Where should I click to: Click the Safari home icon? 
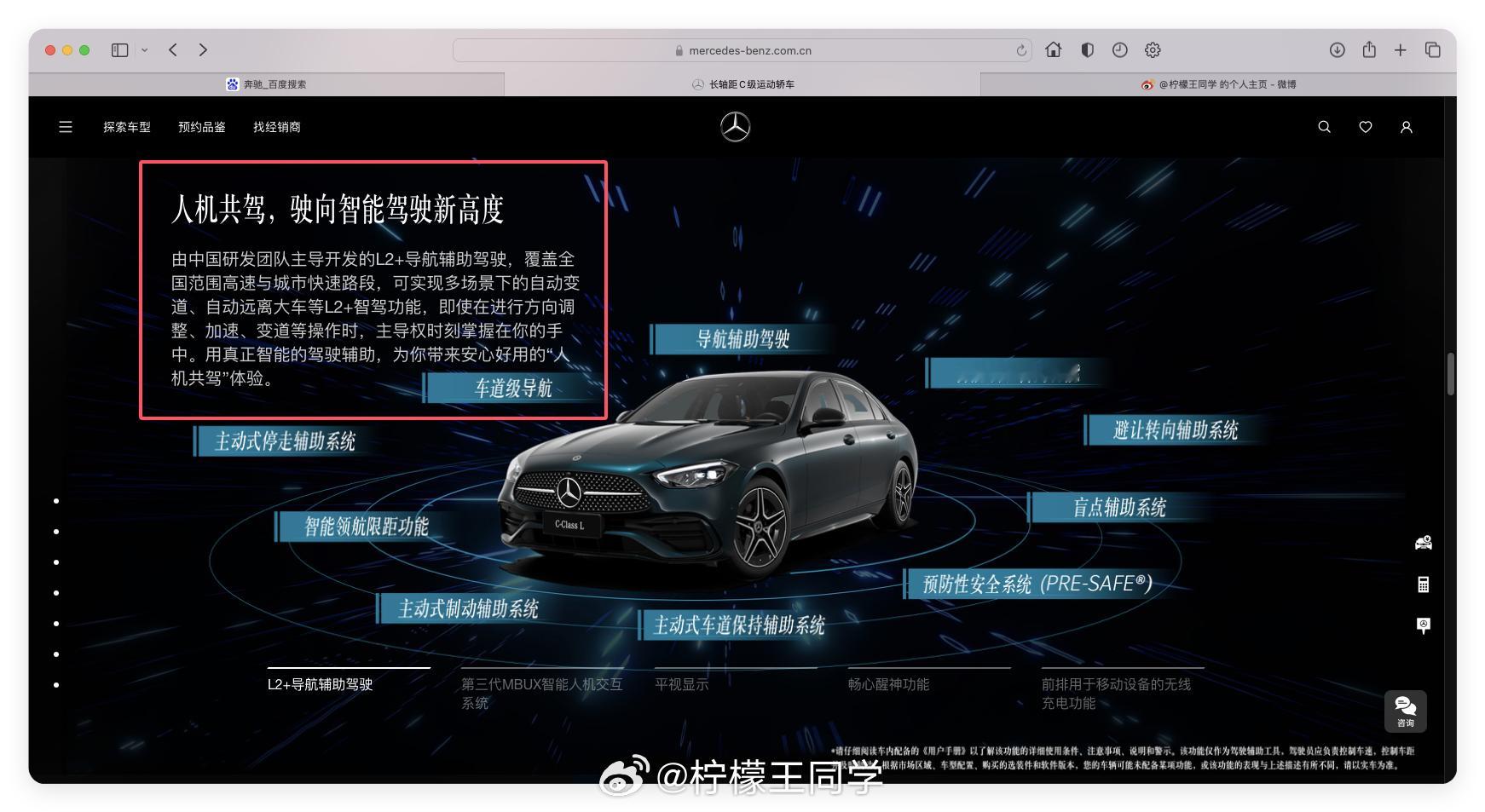pyautogui.click(x=1054, y=50)
